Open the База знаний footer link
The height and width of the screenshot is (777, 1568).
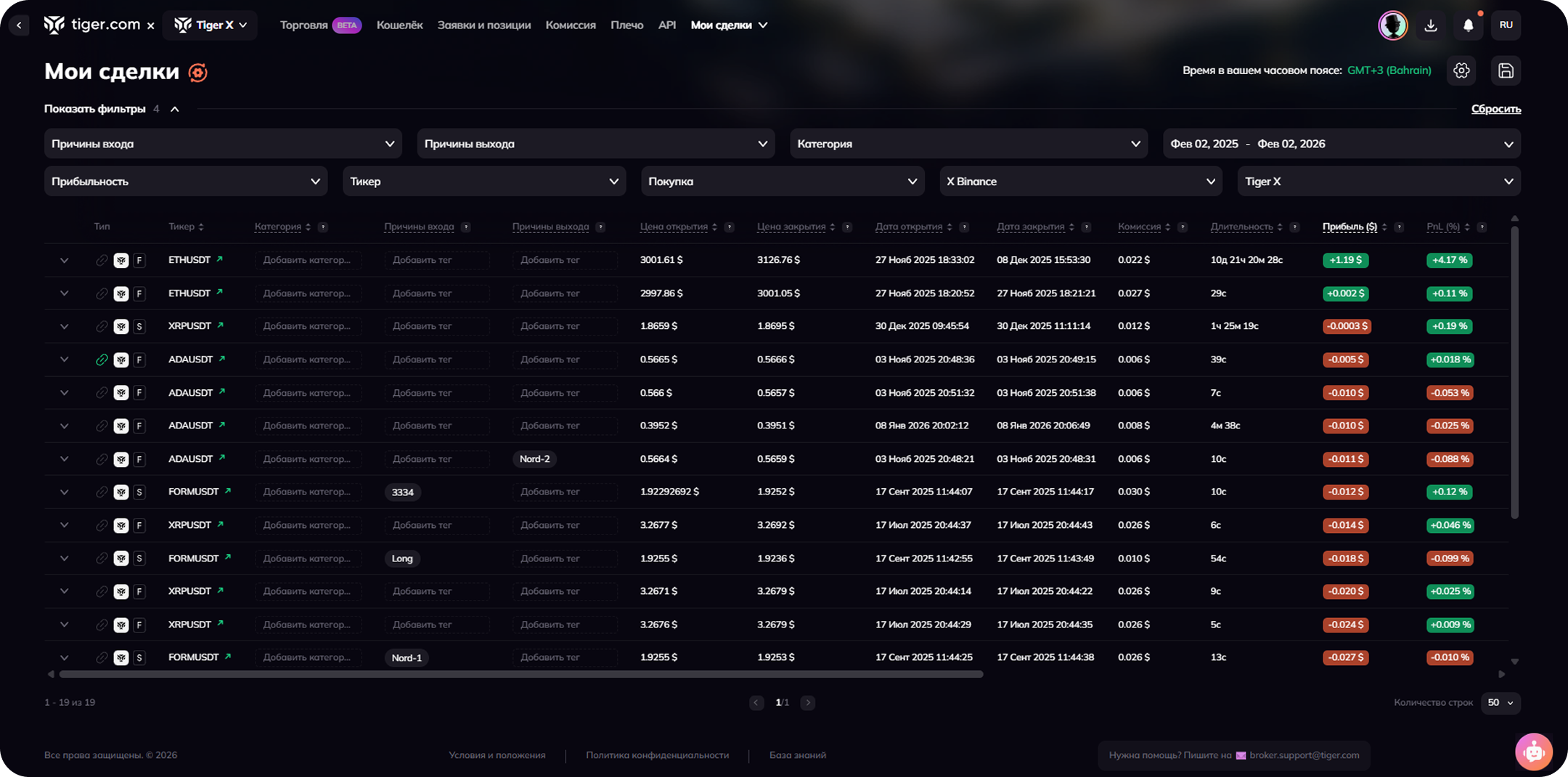point(797,755)
